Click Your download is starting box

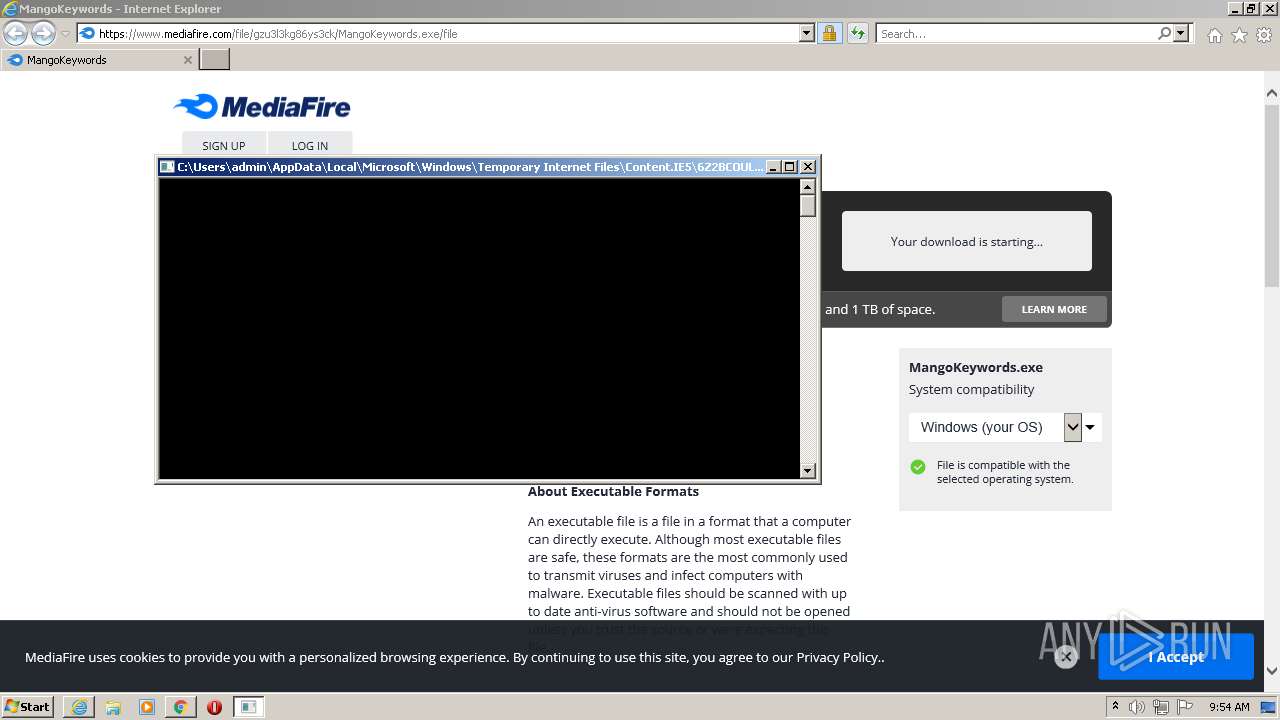click(966, 241)
